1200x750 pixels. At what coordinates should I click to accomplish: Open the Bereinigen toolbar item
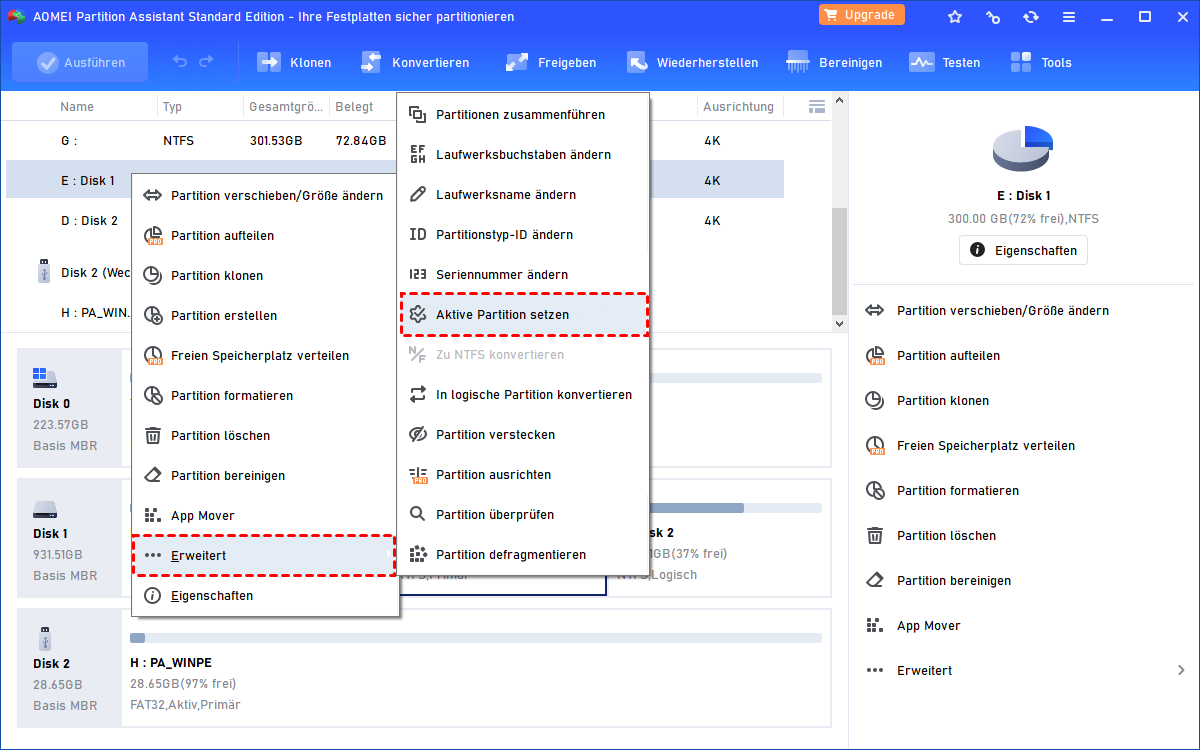pos(835,62)
